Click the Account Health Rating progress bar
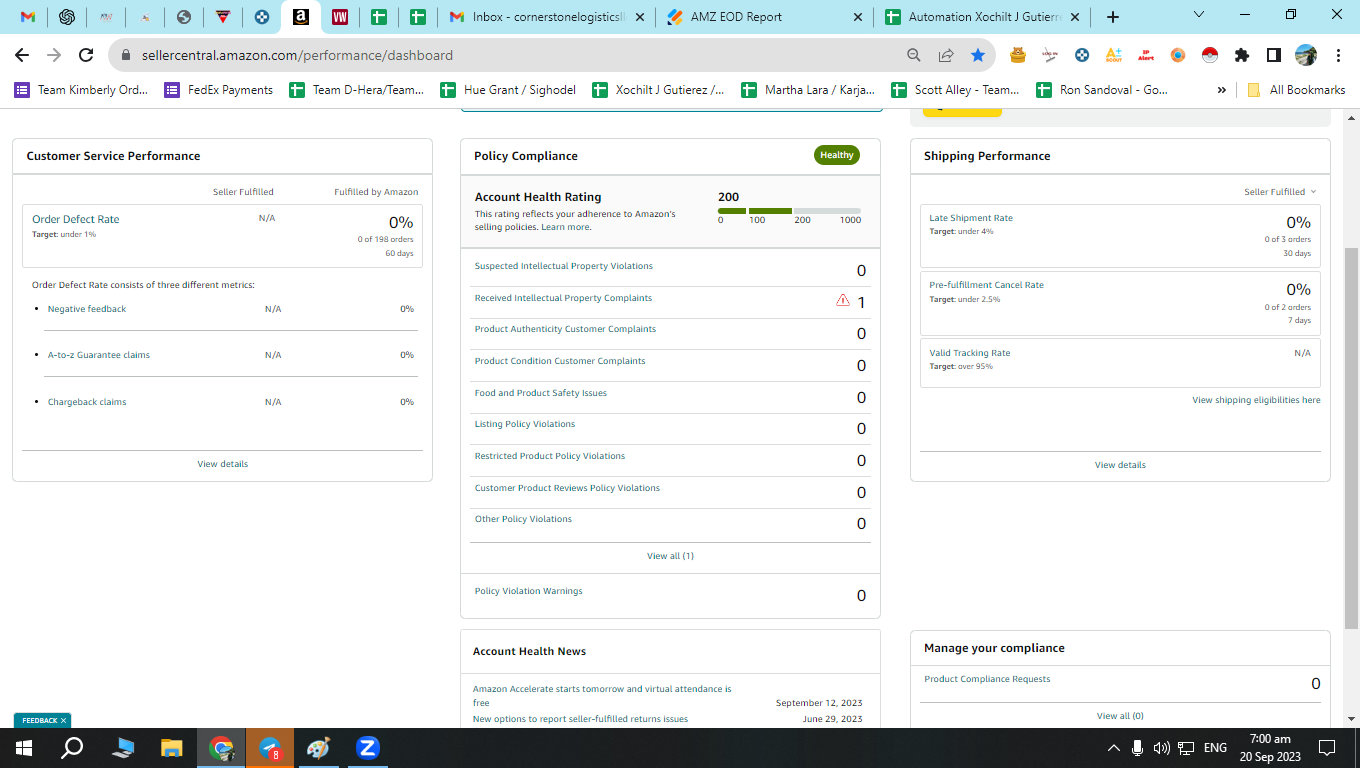The height and width of the screenshot is (768, 1360). pyautogui.click(x=789, y=211)
